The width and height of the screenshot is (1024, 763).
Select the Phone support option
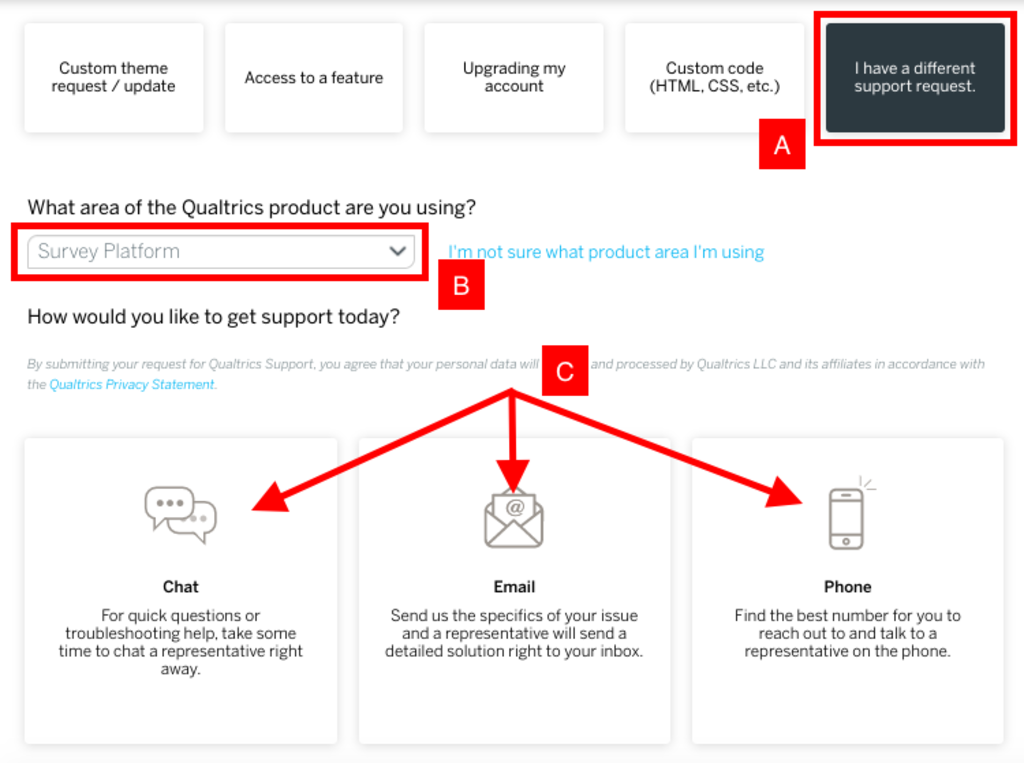[x=847, y=590]
